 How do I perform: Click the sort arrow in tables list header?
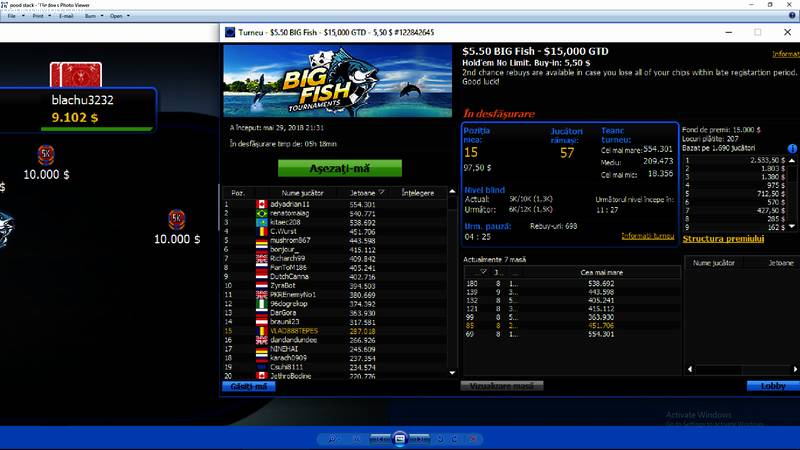pyautogui.click(x=483, y=272)
